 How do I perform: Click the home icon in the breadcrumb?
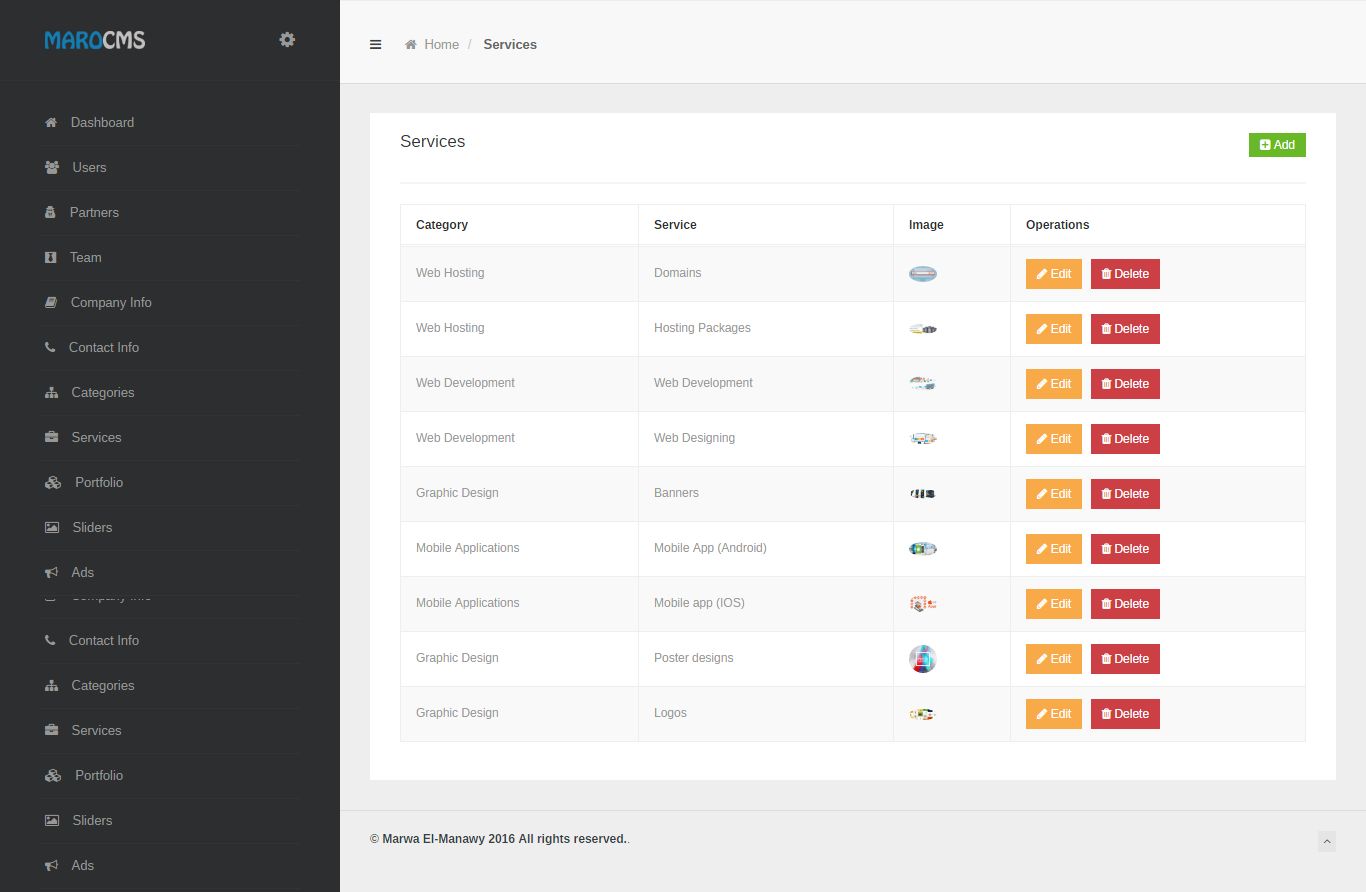[410, 45]
